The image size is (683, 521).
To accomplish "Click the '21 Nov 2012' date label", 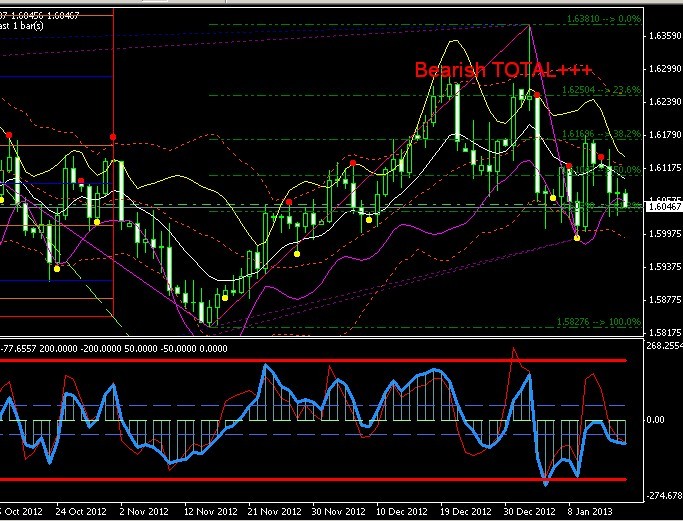I will [x=275, y=511].
